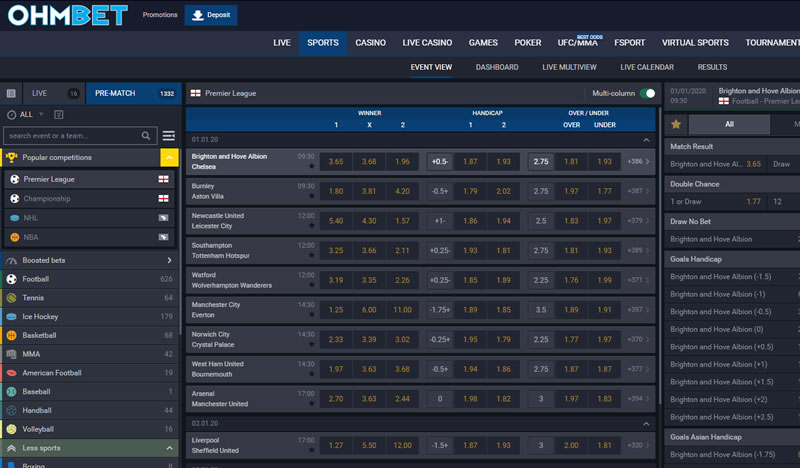This screenshot has height=468, width=800.
Task: Collapse the 01.01.20 date group
Action: click(646, 139)
